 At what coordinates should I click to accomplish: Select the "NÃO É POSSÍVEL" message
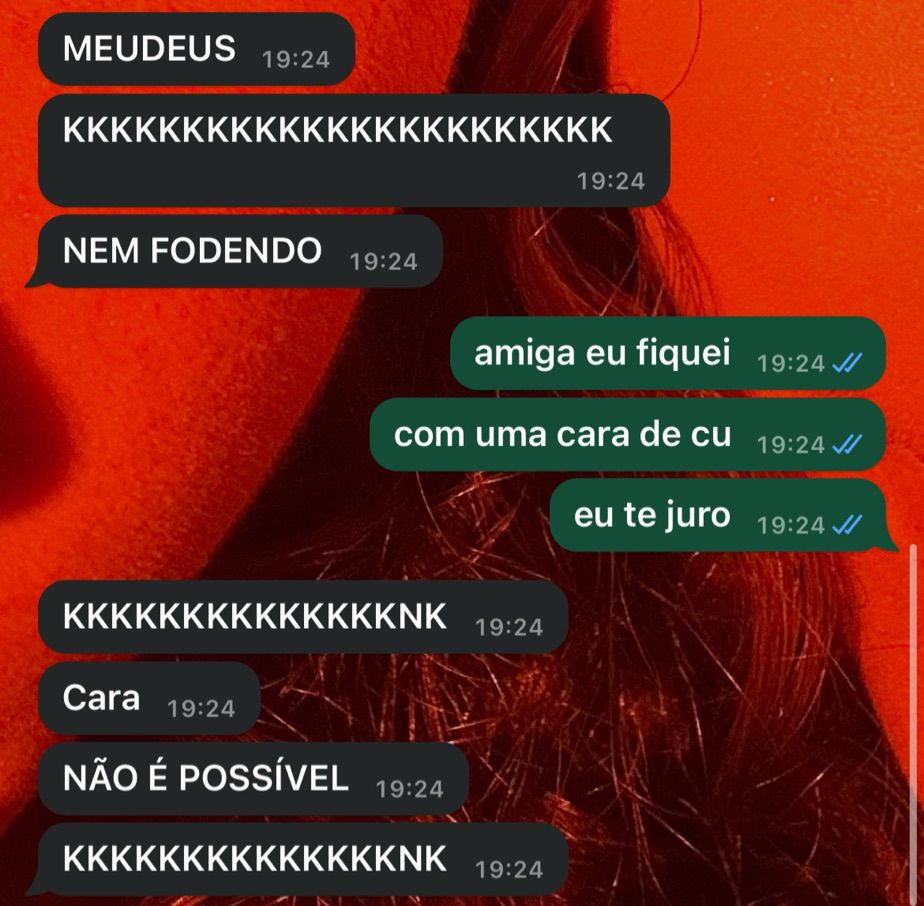click(253, 779)
